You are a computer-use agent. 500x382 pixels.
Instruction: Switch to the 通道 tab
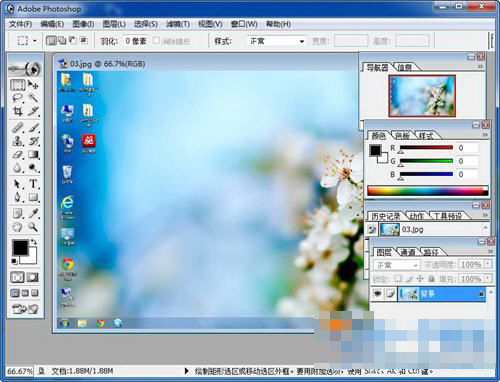point(408,253)
